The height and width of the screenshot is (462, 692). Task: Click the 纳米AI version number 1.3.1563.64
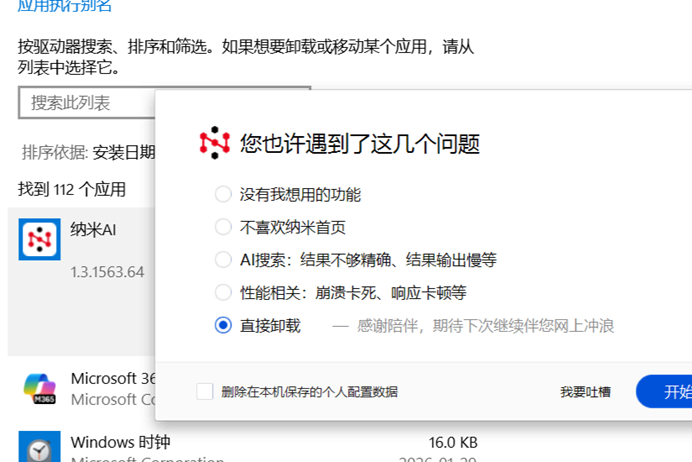(107, 272)
